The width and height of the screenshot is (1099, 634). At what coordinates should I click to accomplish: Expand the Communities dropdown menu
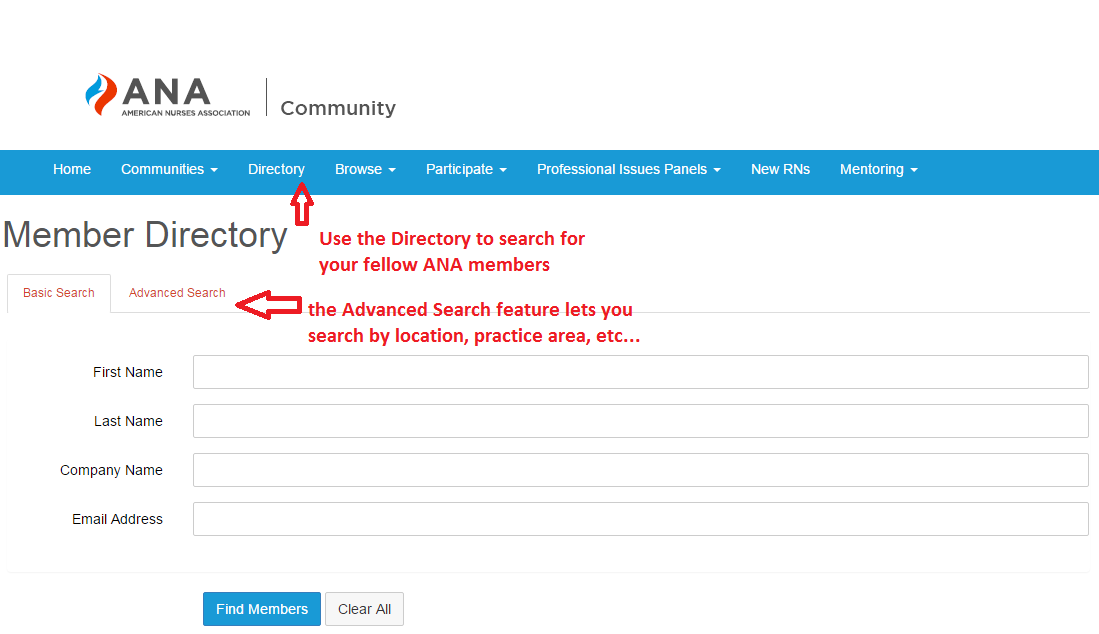point(169,170)
